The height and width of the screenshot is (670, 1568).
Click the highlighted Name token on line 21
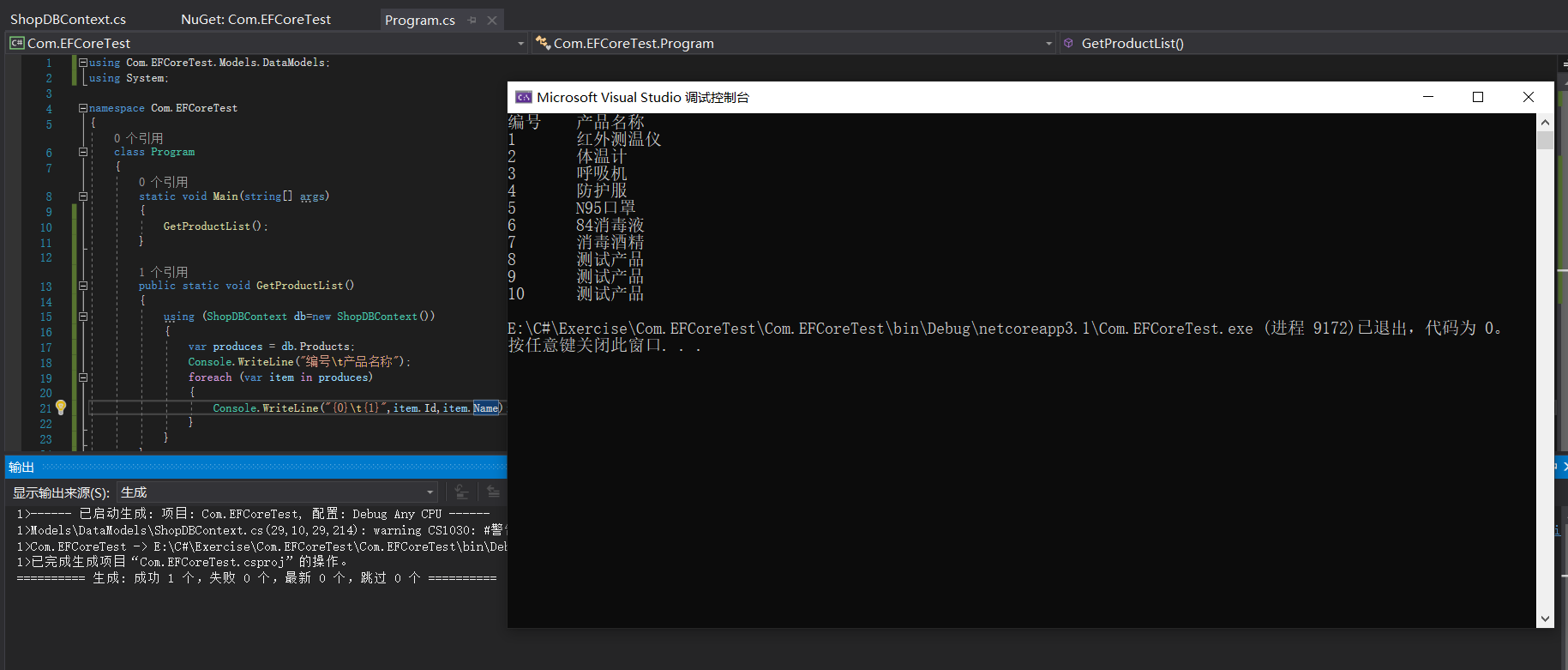click(x=485, y=408)
